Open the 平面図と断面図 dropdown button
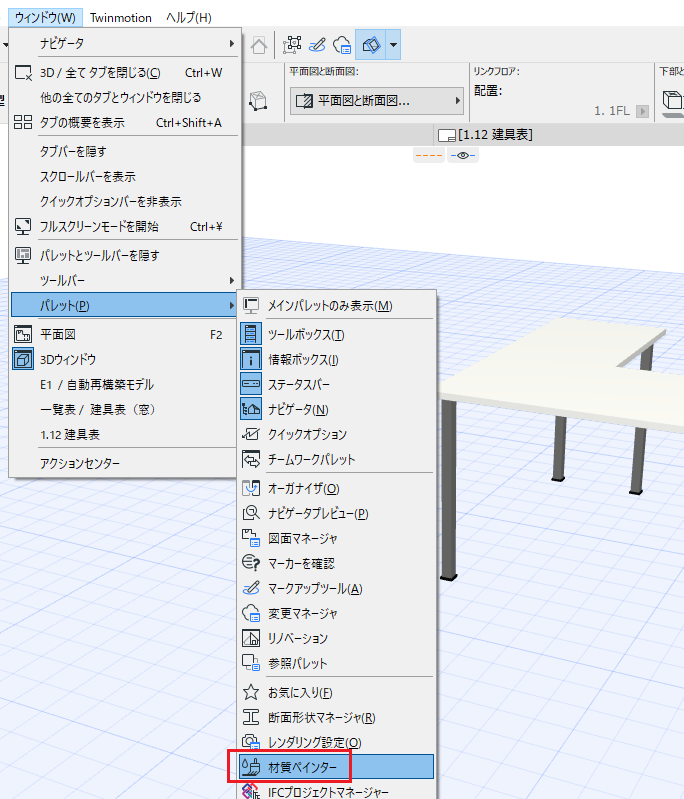Screen dimensions: 684x799 point(377,101)
